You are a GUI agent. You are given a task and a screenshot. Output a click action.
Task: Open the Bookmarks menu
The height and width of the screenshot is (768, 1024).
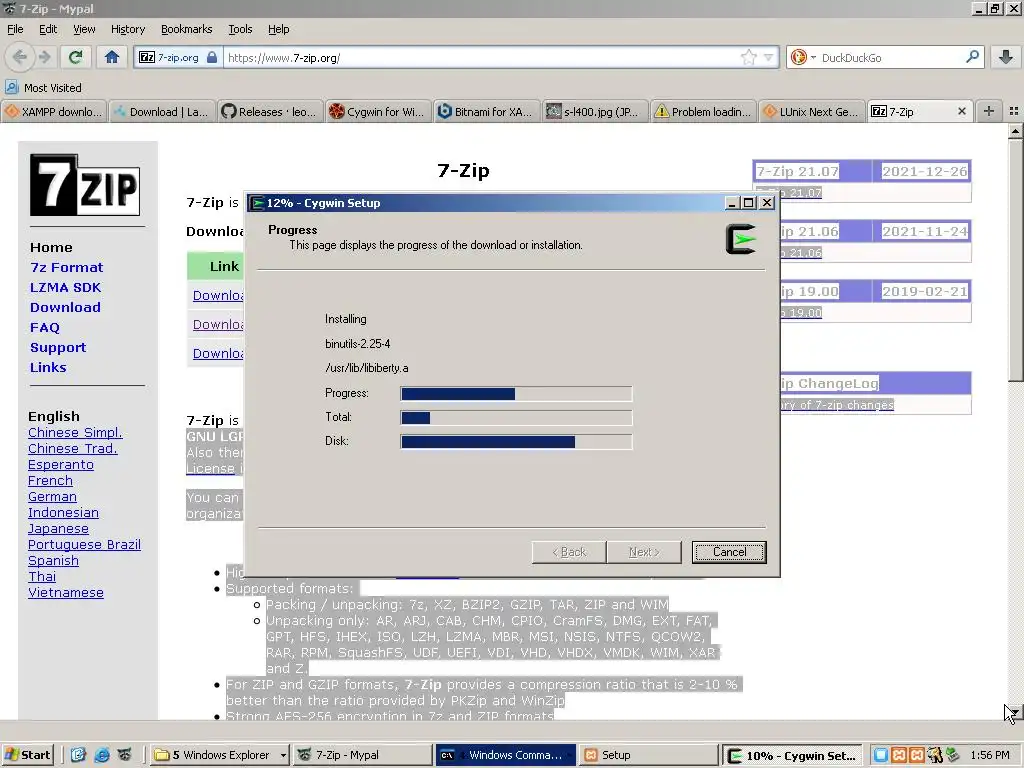pos(186,29)
